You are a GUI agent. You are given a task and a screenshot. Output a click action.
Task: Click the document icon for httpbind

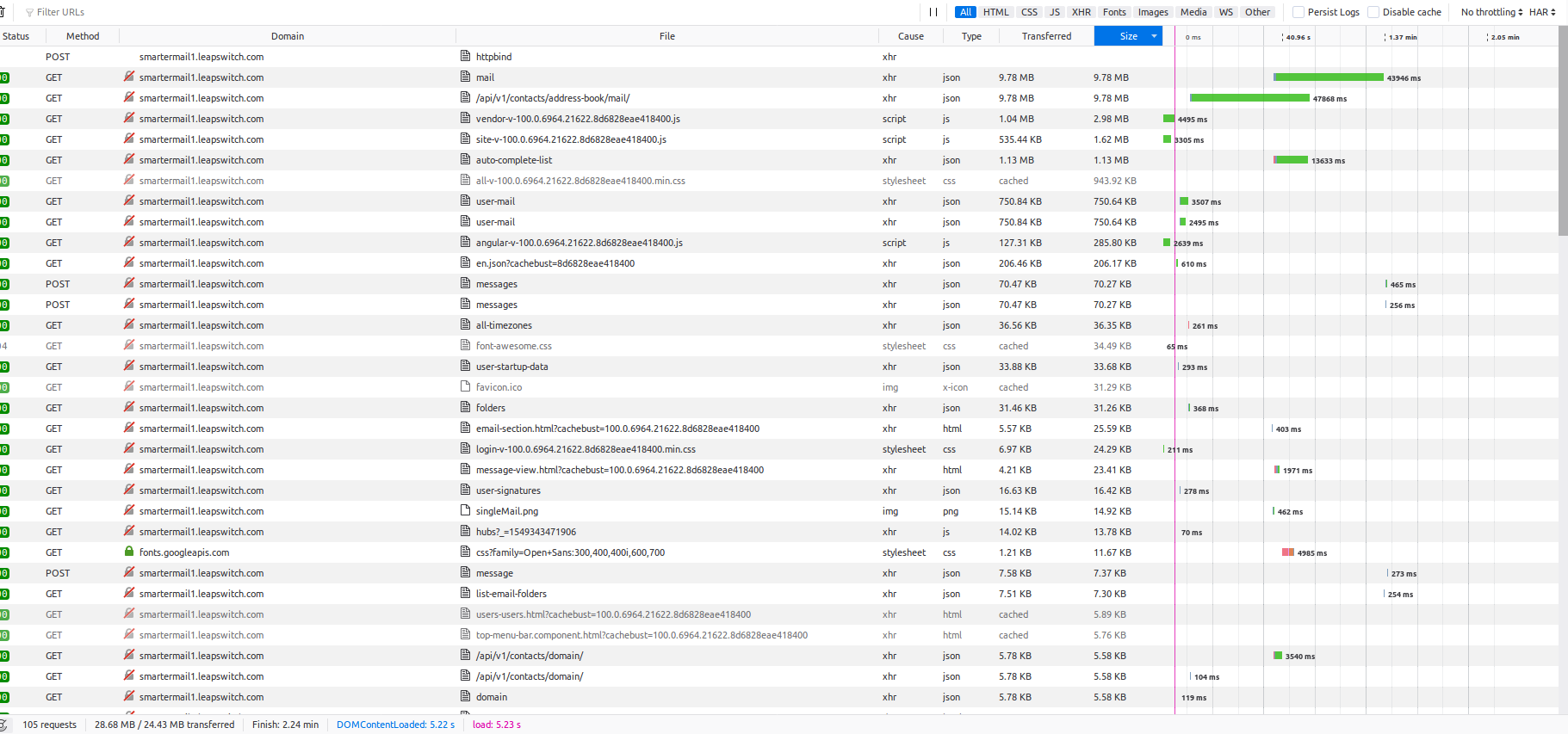point(466,57)
